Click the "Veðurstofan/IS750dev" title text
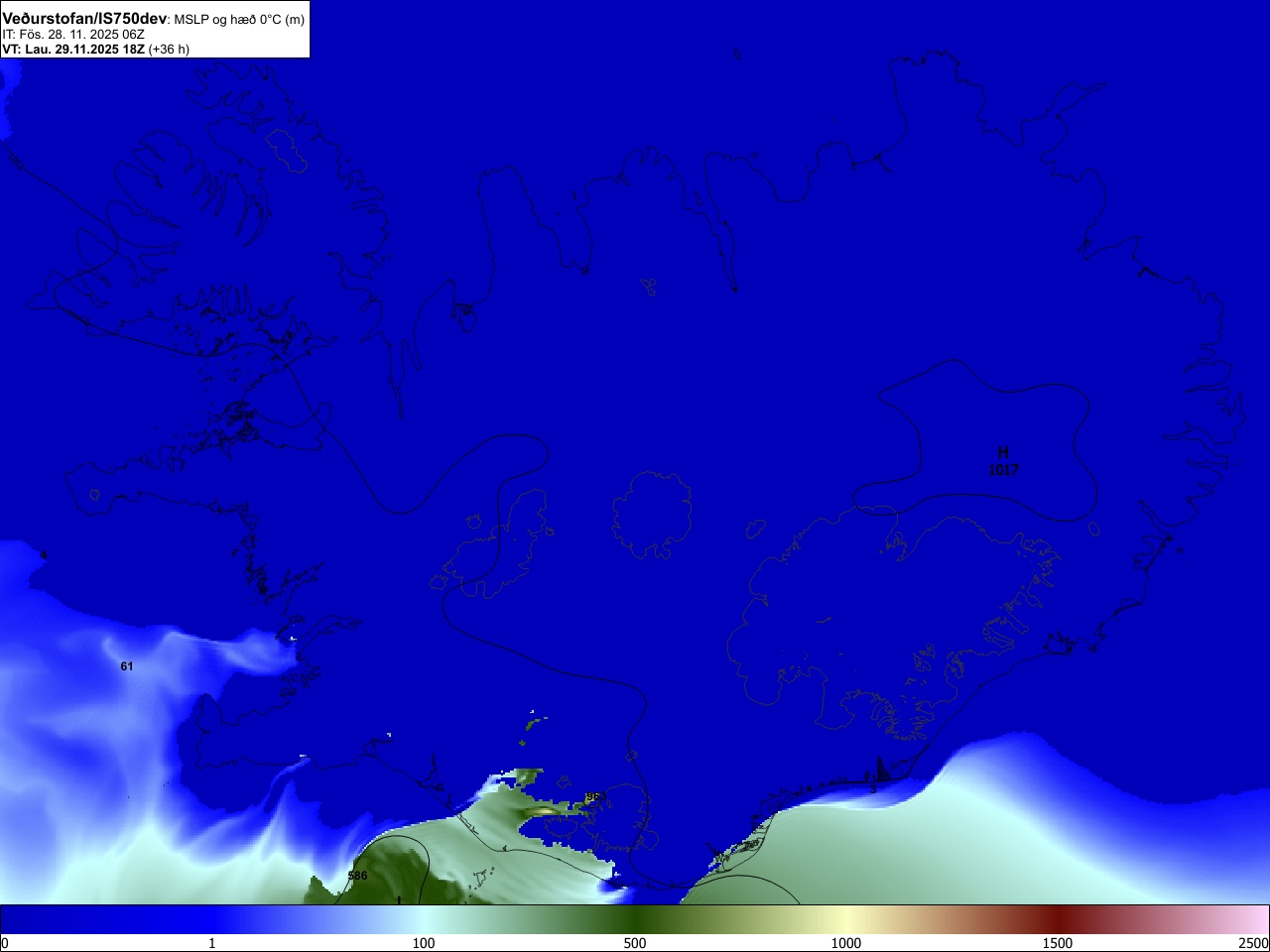This screenshot has width=1270, height=952. (x=84, y=18)
